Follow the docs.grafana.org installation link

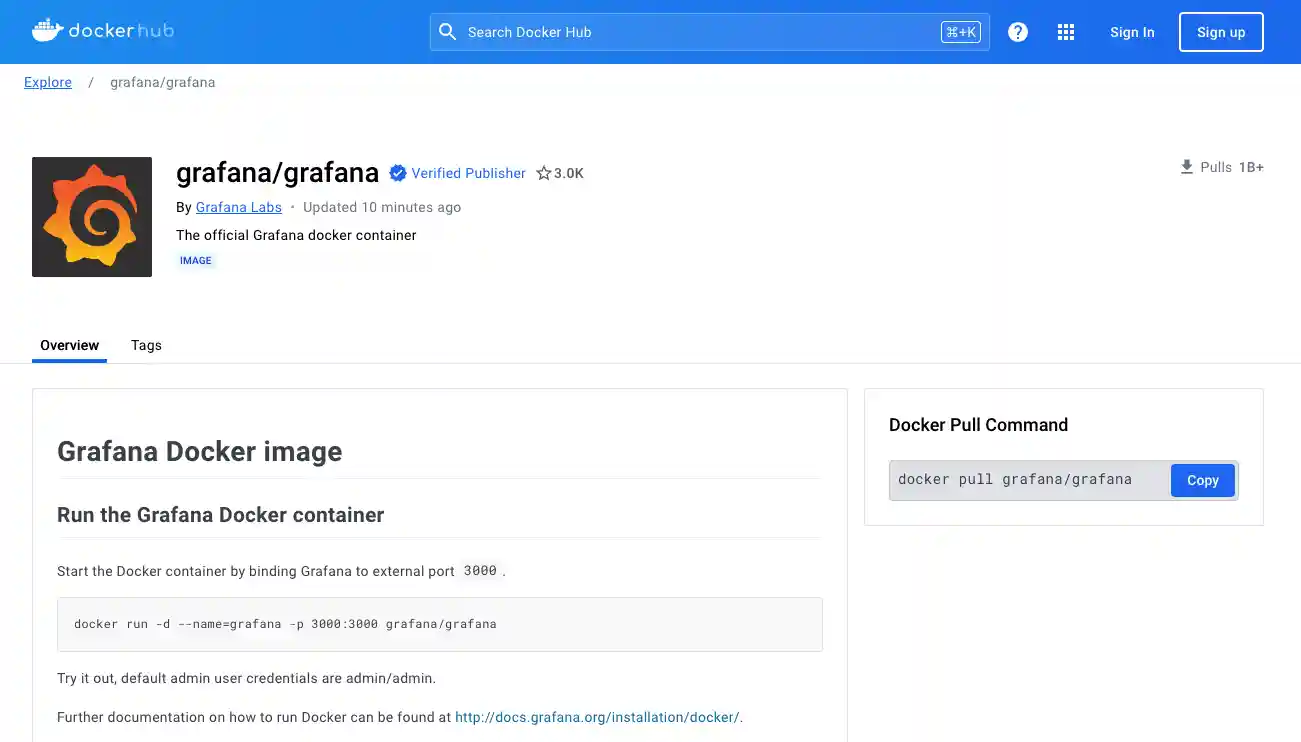[x=596, y=717]
